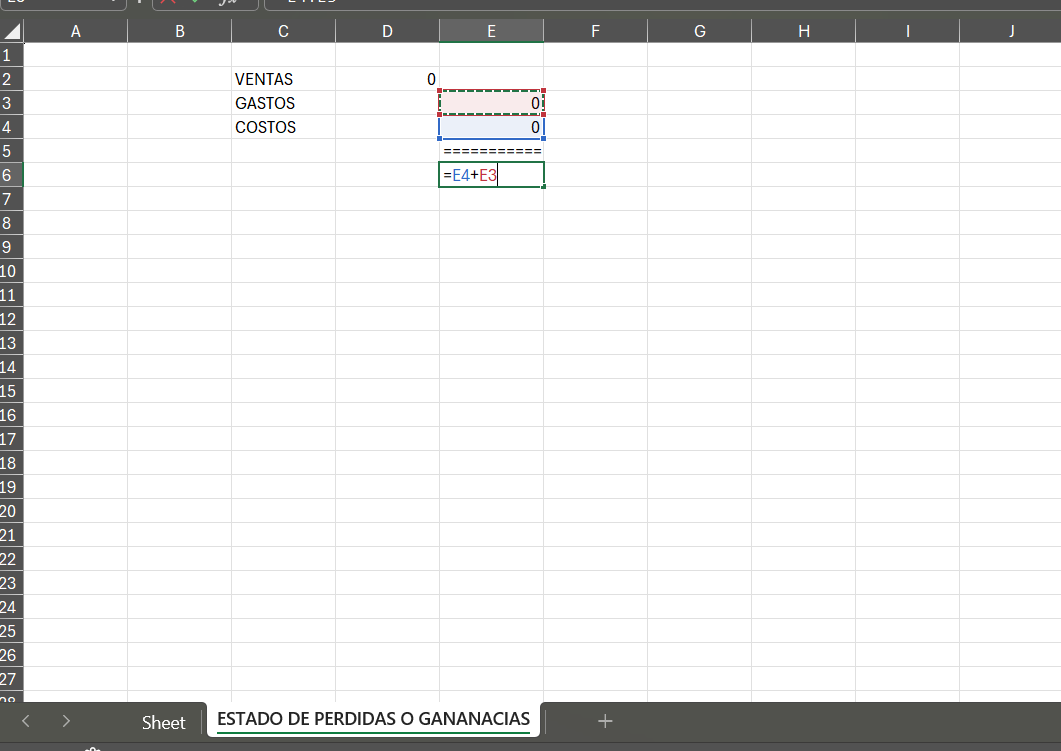
Task: Go to previous sheet using left arrow
Action: point(26,721)
